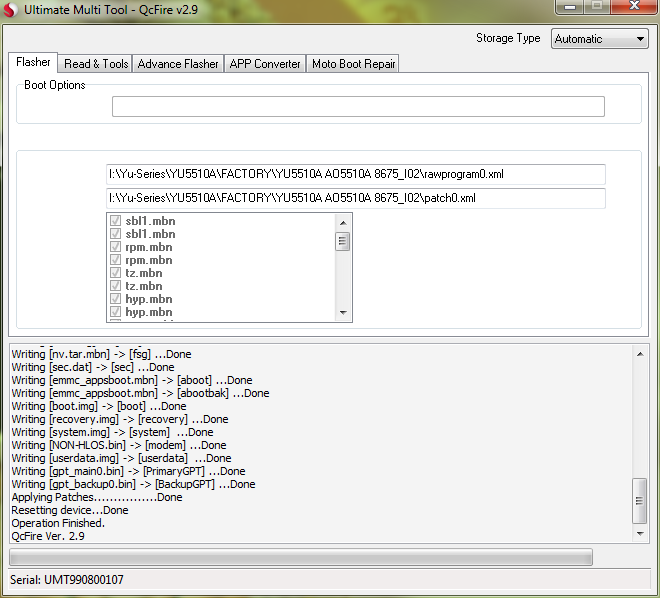Click the Boot Options input field

pyautogui.click(x=358, y=106)
